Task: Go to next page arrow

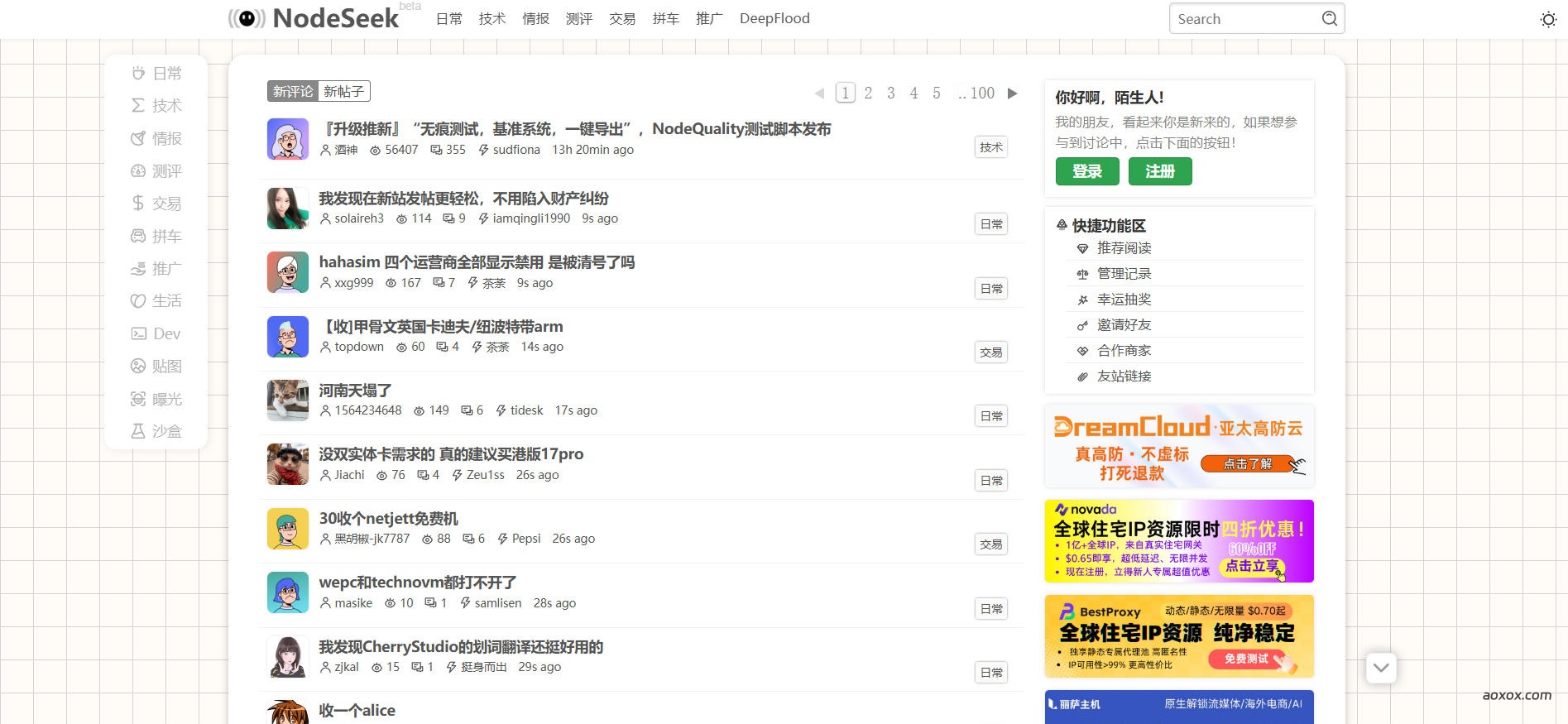Action: 1012,93
